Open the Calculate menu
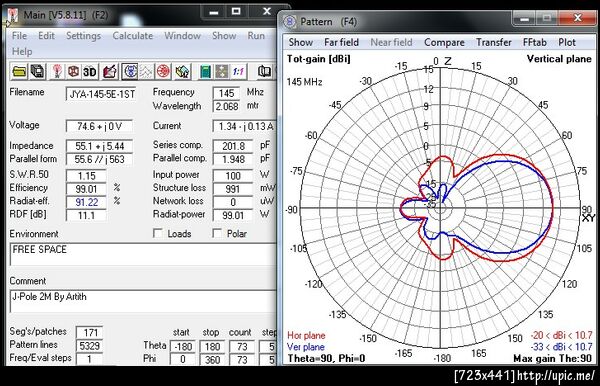Viewport: 600px width, 386px height. coord(133,36)
